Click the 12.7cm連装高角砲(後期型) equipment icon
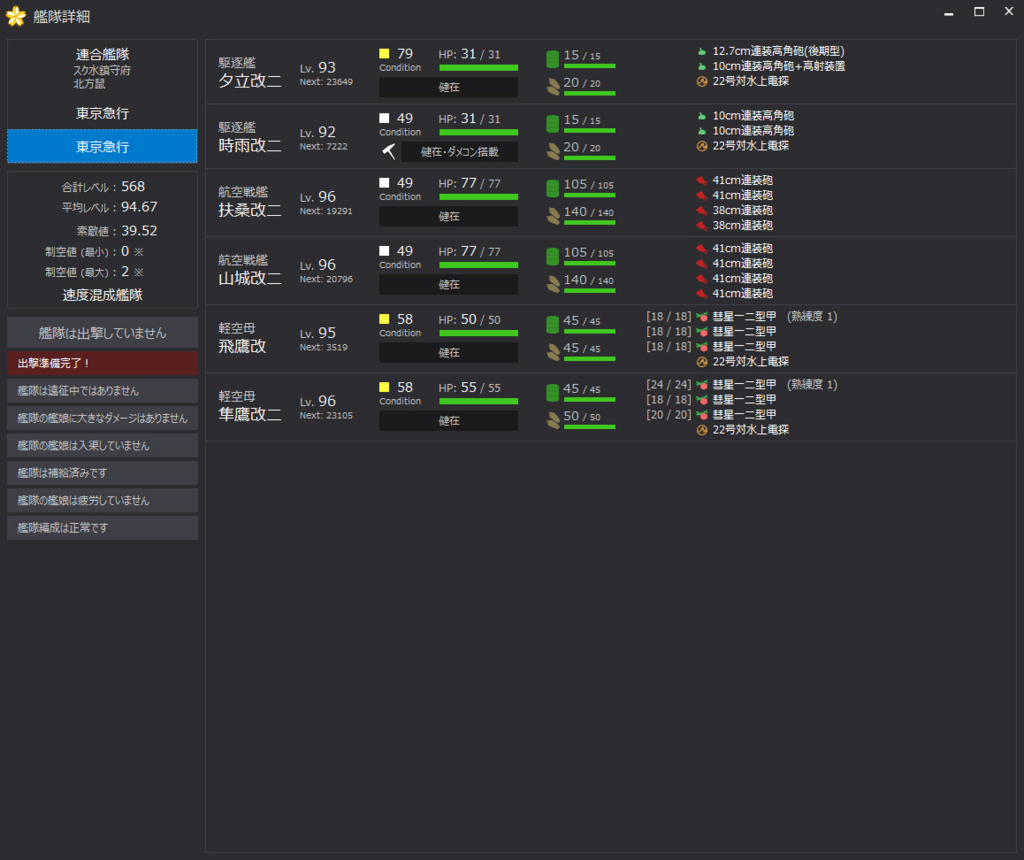 click(702, 51)
